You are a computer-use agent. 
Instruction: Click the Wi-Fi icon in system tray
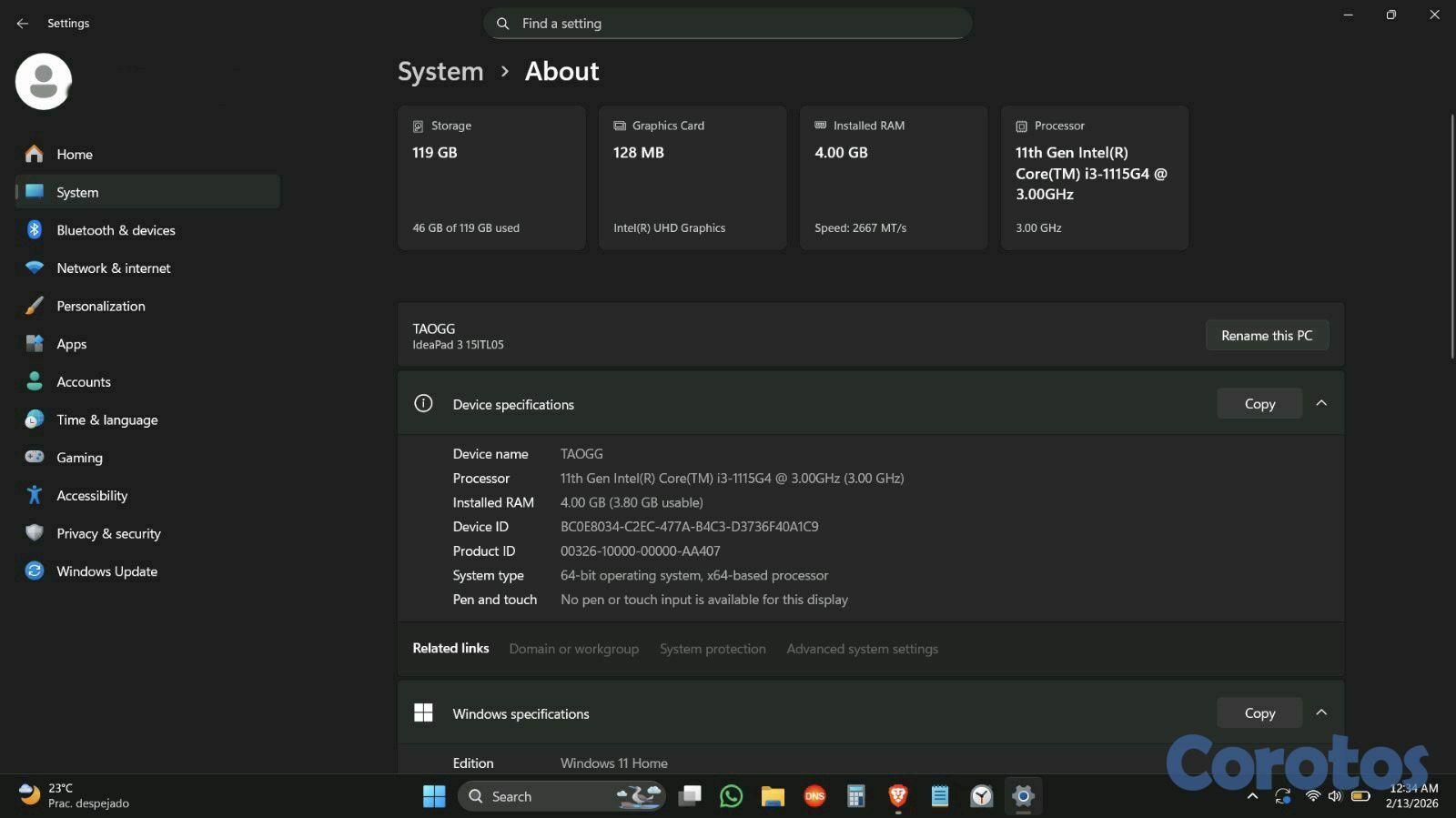1312,796
